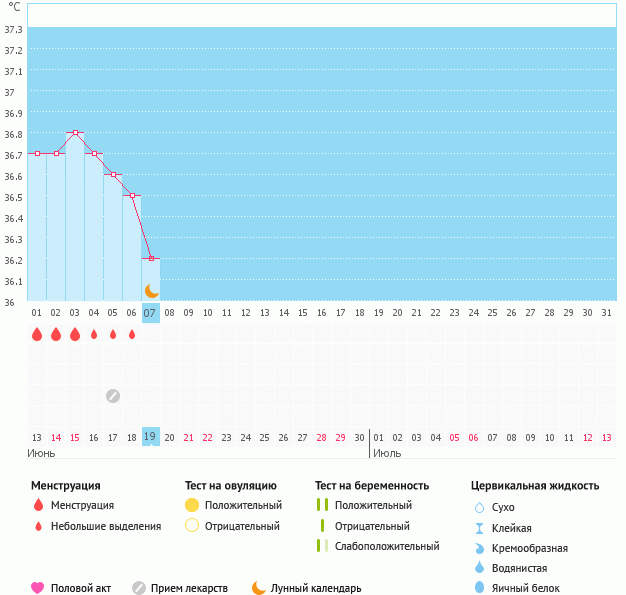The width and height of the screenshot is (626, 595).
Task: Click the menstruation drop on day 03
Action: coord(75,334)
